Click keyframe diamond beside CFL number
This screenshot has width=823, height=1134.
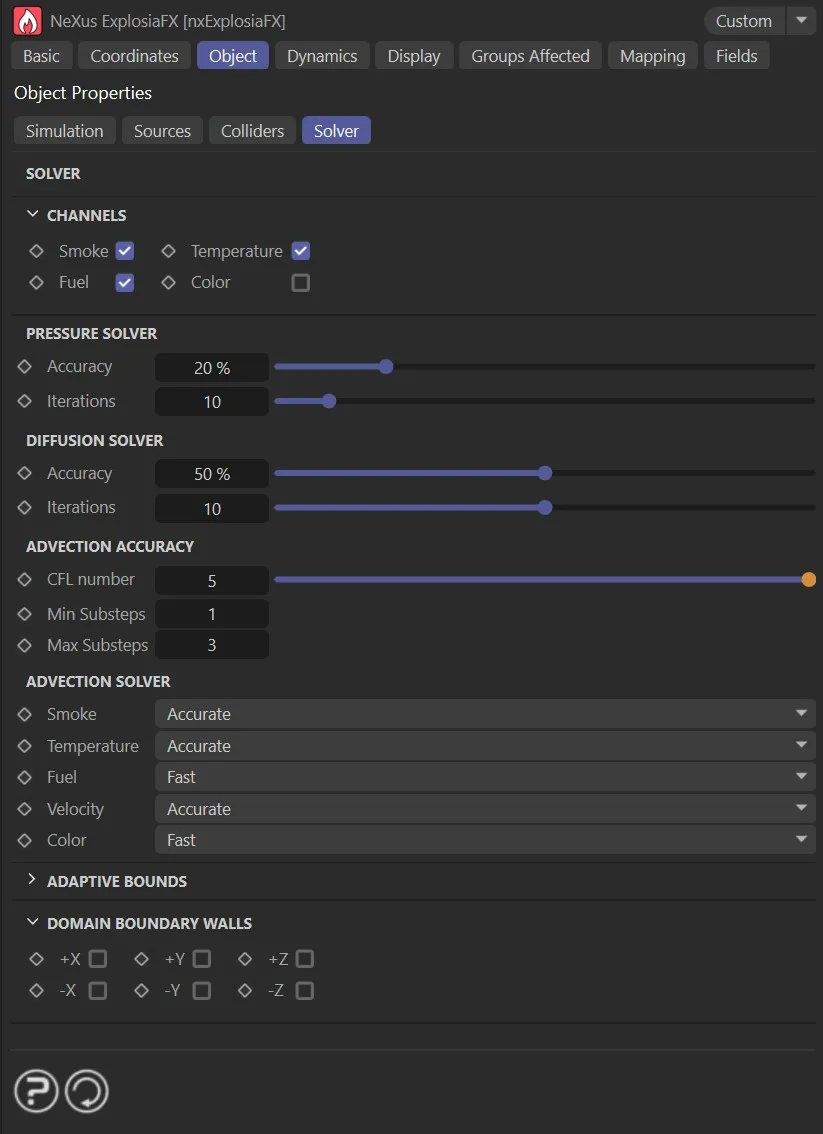(26, 580)
